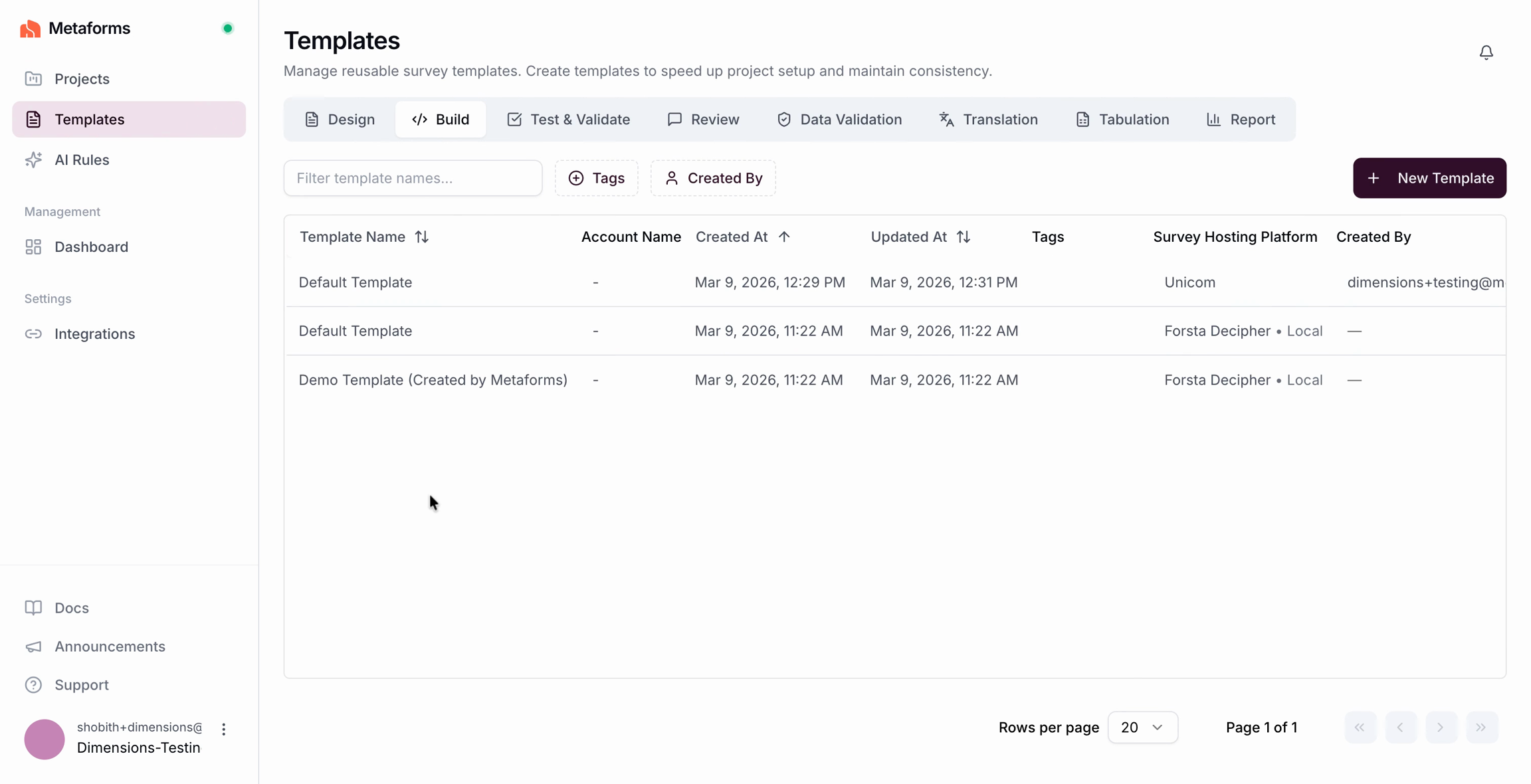Expand Rows per page dropdown
The image size is (1531, 784).
(x=1142, y=728)
